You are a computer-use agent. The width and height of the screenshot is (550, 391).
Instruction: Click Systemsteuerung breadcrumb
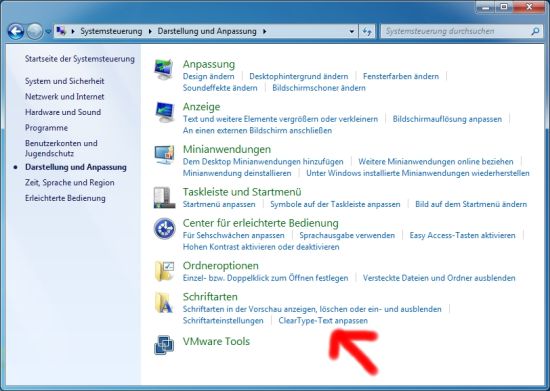point(111,31)
